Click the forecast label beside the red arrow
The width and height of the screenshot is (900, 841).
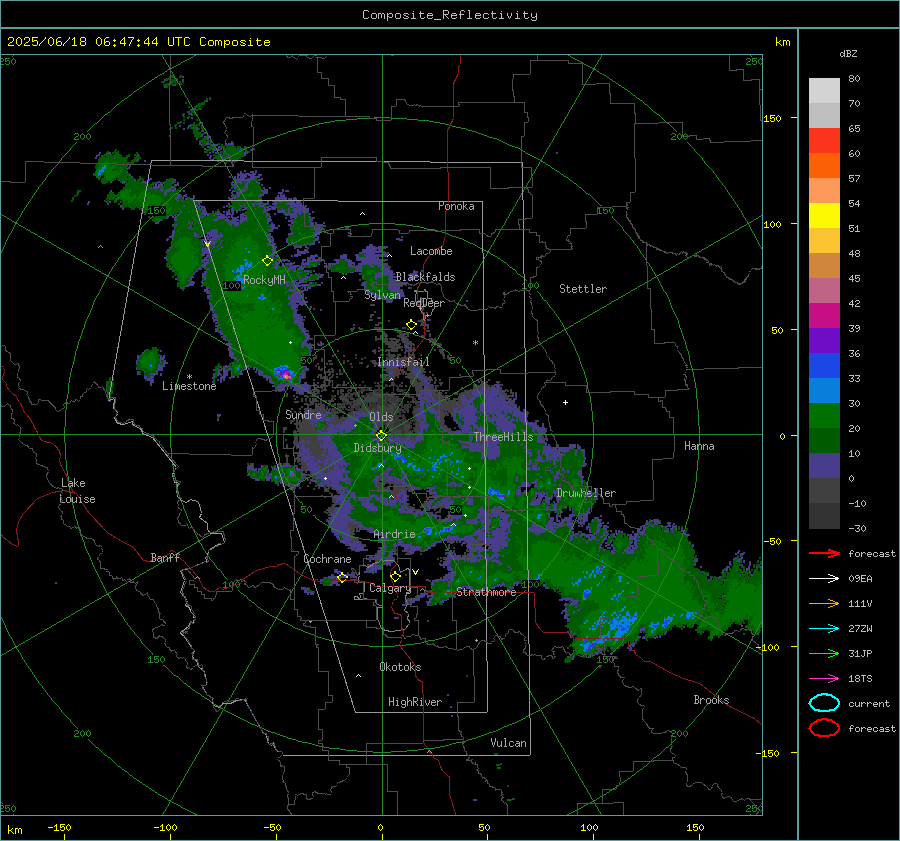[872, 553]
